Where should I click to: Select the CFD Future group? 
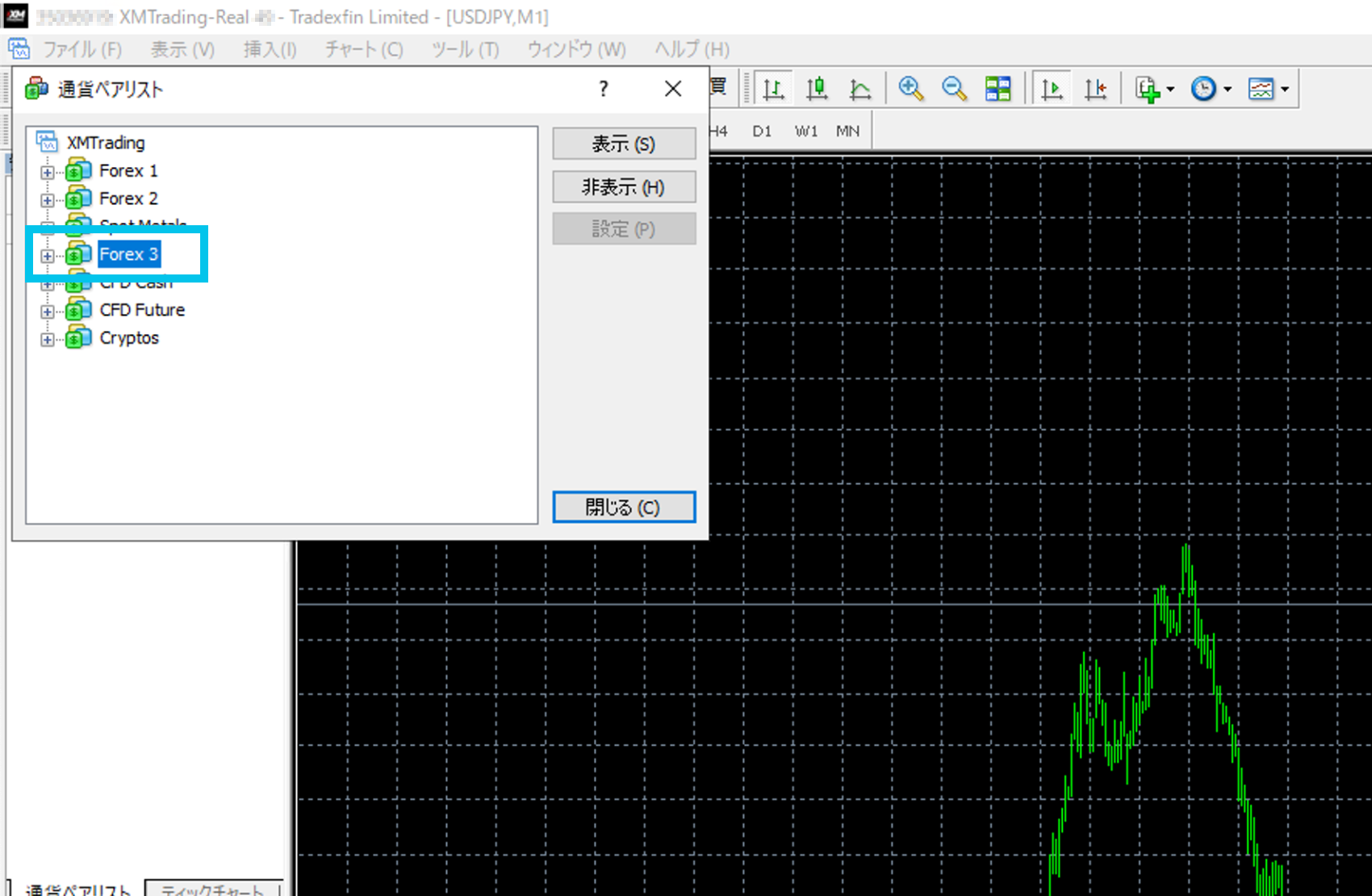pyautogui.click(x=142, y=310)
